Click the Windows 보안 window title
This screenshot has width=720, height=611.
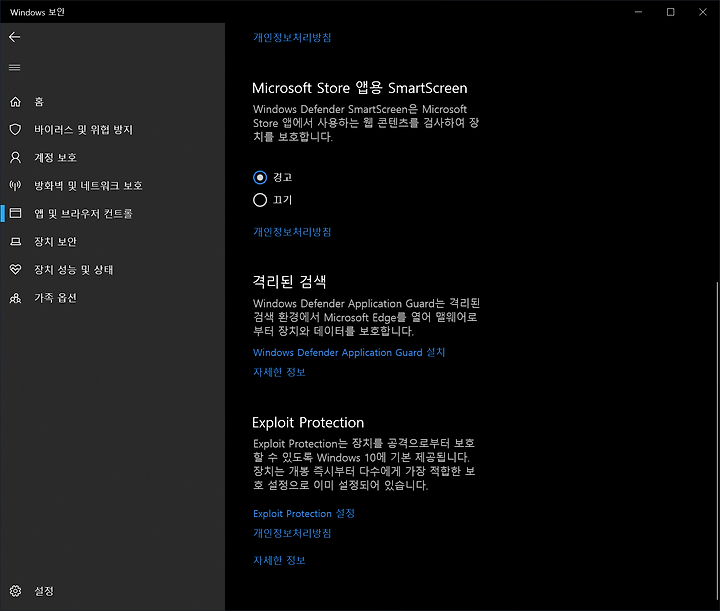pos(37,12)
